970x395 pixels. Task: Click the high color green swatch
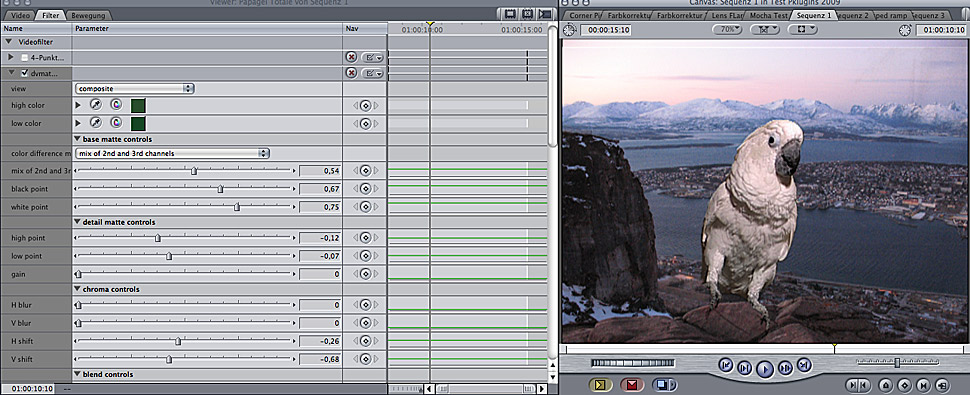(x=138, y=105)
